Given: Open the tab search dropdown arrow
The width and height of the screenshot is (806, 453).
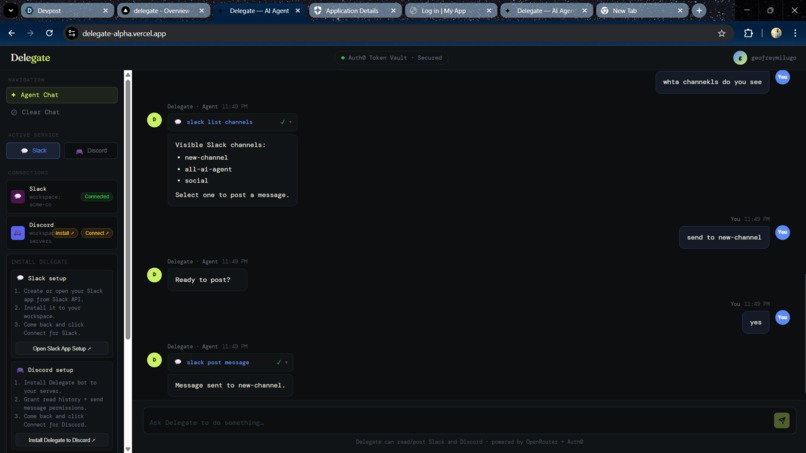Looking at the screenshot, I should tap(10, 10).
